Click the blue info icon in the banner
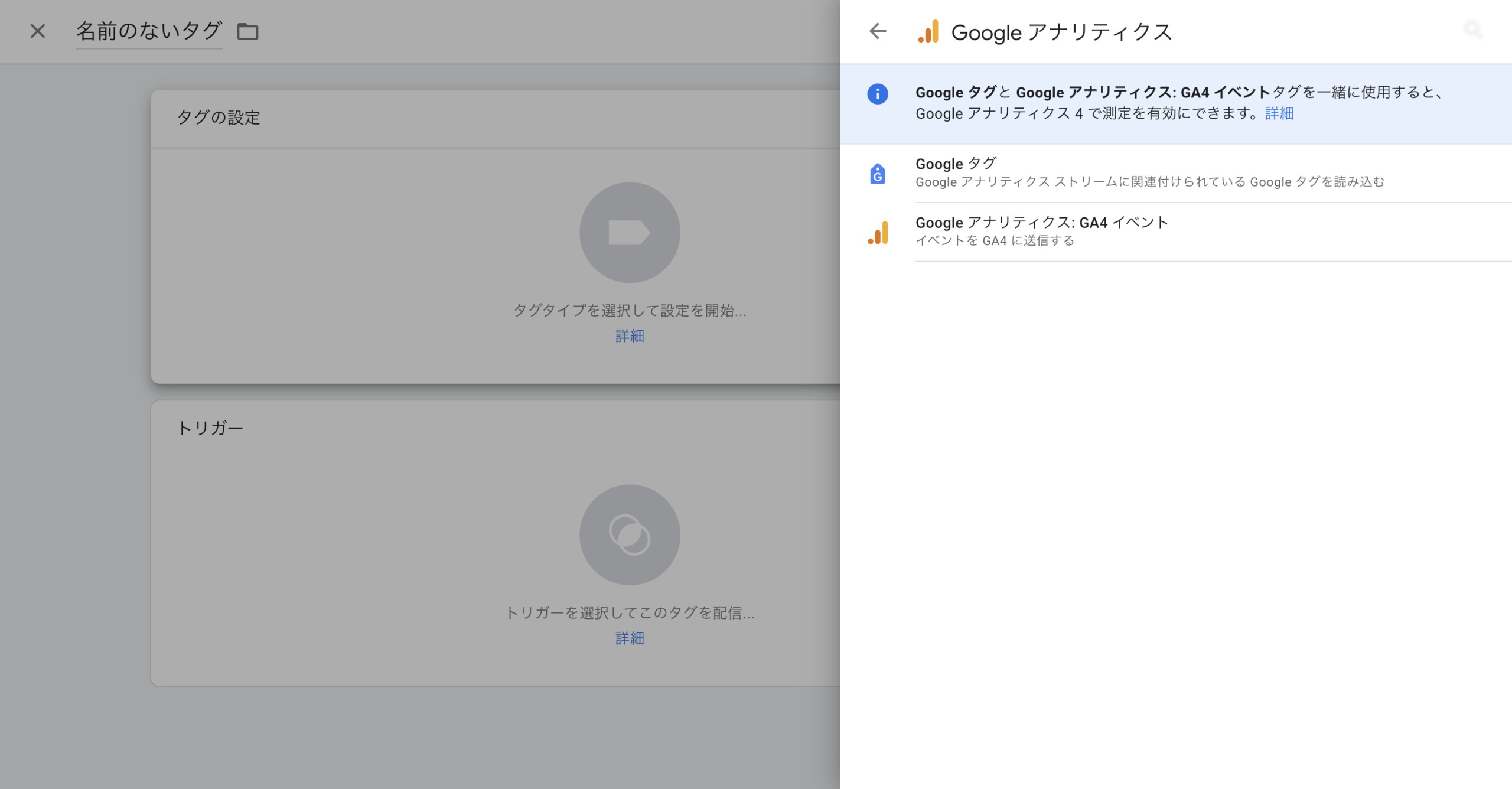This screenshot has width=1512, height=789. tap(878, 94)
